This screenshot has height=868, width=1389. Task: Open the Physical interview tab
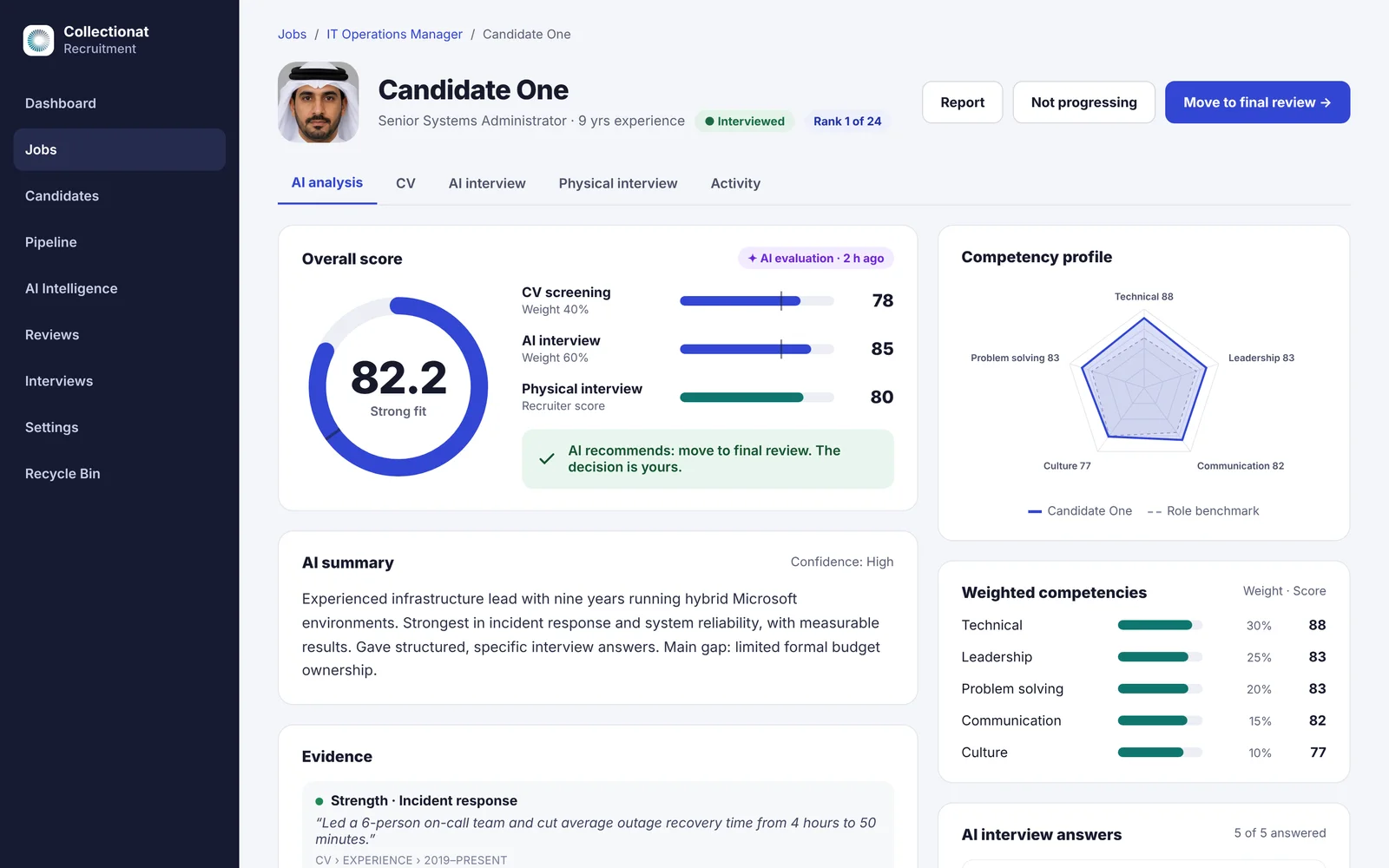point(618,183)
